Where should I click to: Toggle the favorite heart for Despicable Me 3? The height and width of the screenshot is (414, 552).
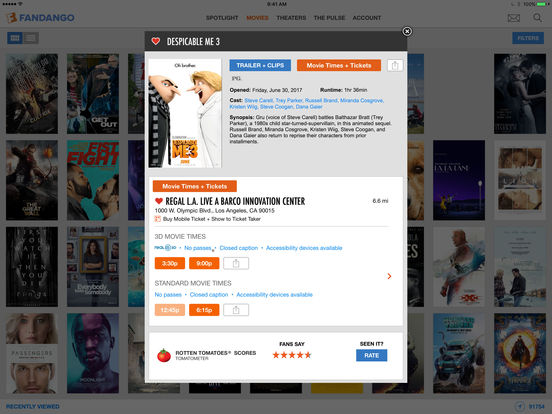[156, 41]
